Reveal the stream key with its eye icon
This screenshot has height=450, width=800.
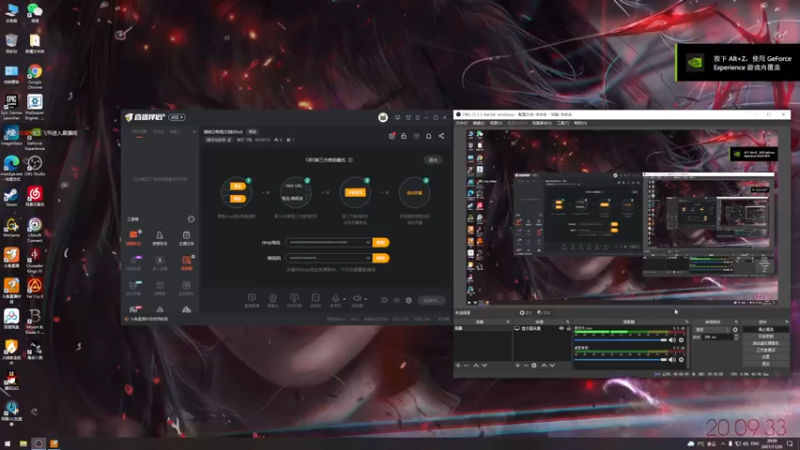(x=368, y=258)
